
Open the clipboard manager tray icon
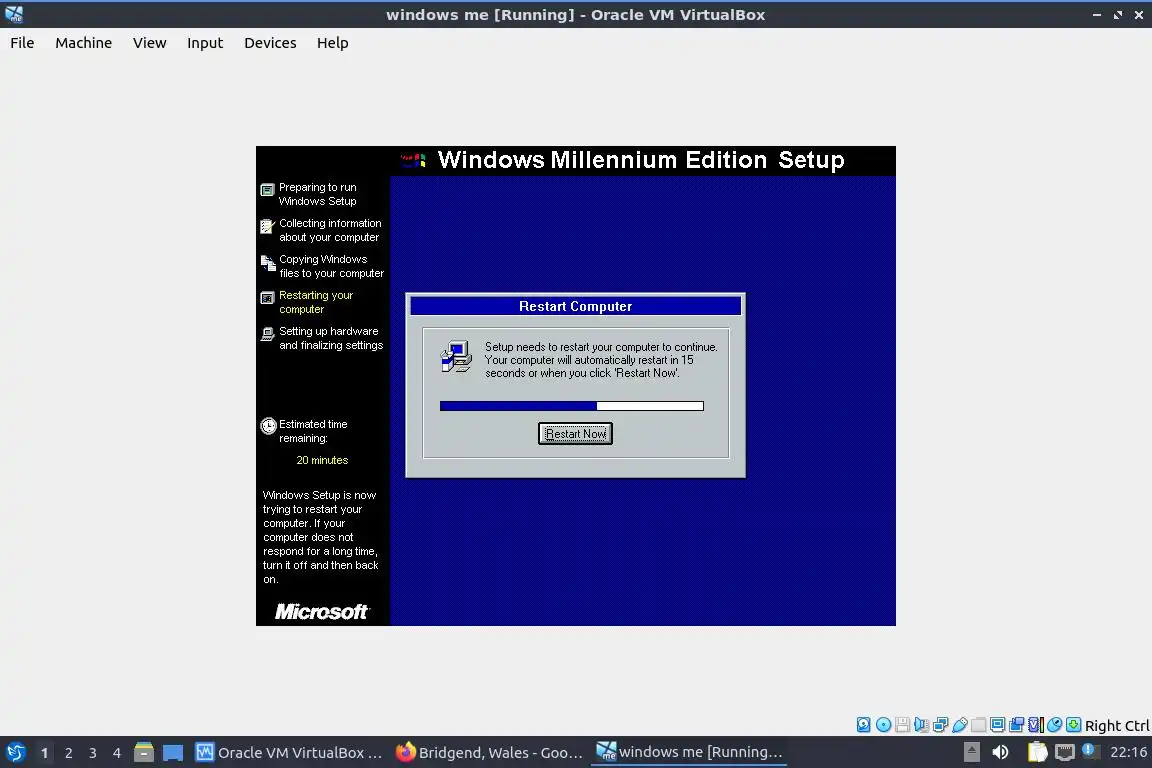[1037, 752]
